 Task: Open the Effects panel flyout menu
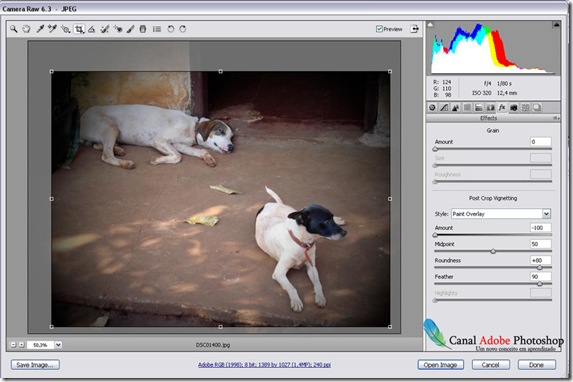(555, 118)
